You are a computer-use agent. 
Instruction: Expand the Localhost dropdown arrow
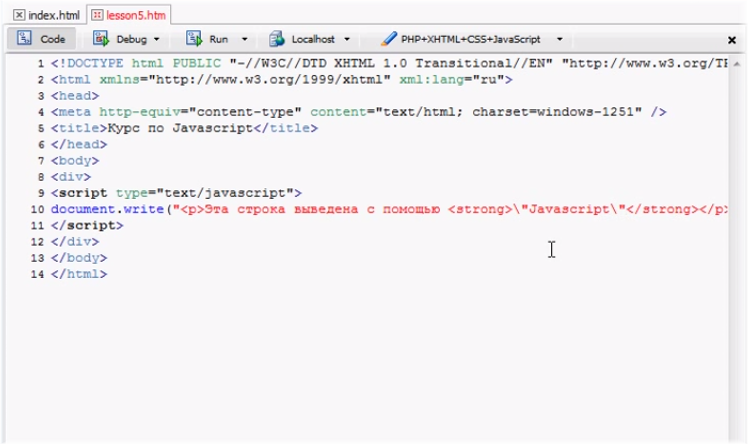pyautogui.click(x=347, y=40)
